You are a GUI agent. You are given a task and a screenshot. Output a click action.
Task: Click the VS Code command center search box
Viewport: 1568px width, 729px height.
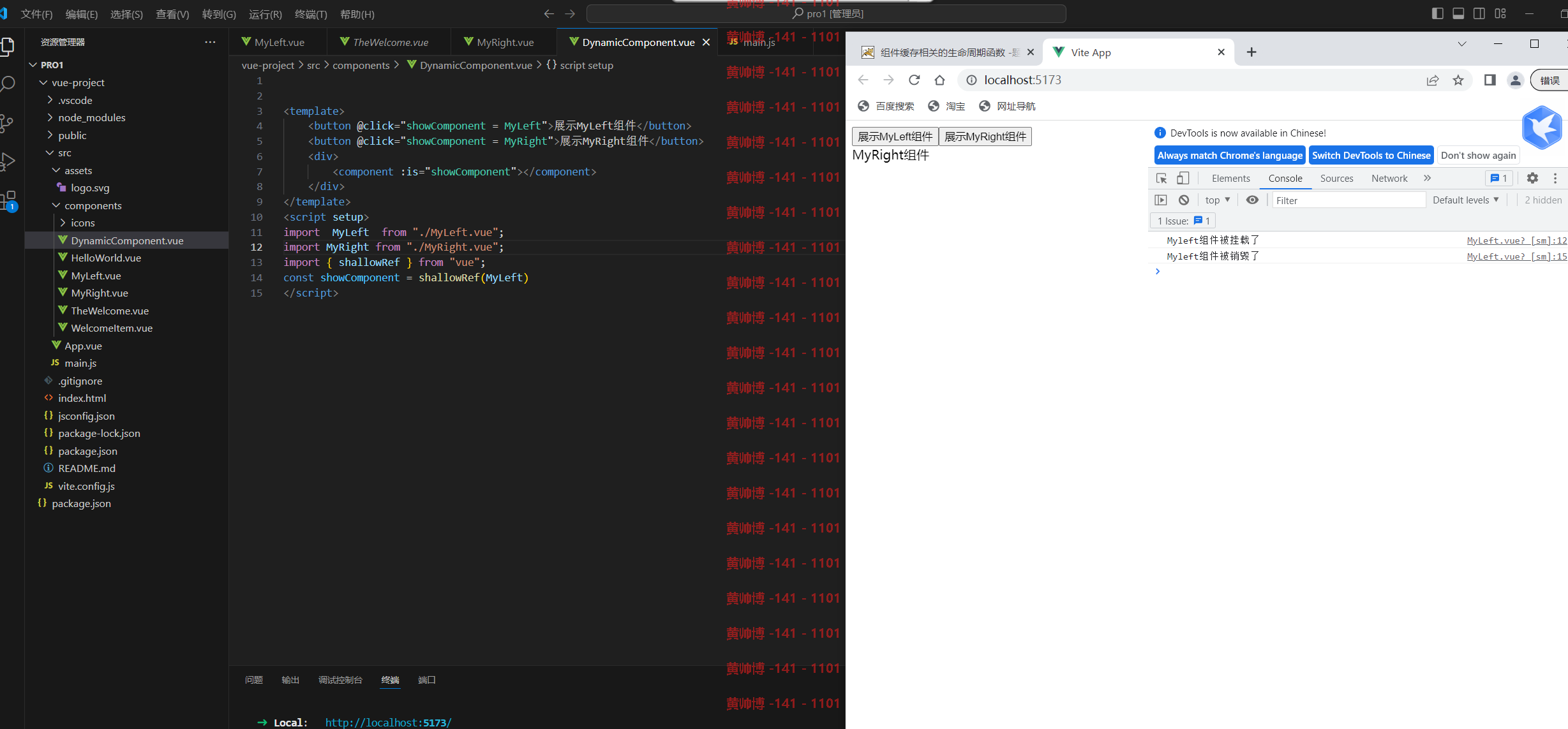pos(826,13)
